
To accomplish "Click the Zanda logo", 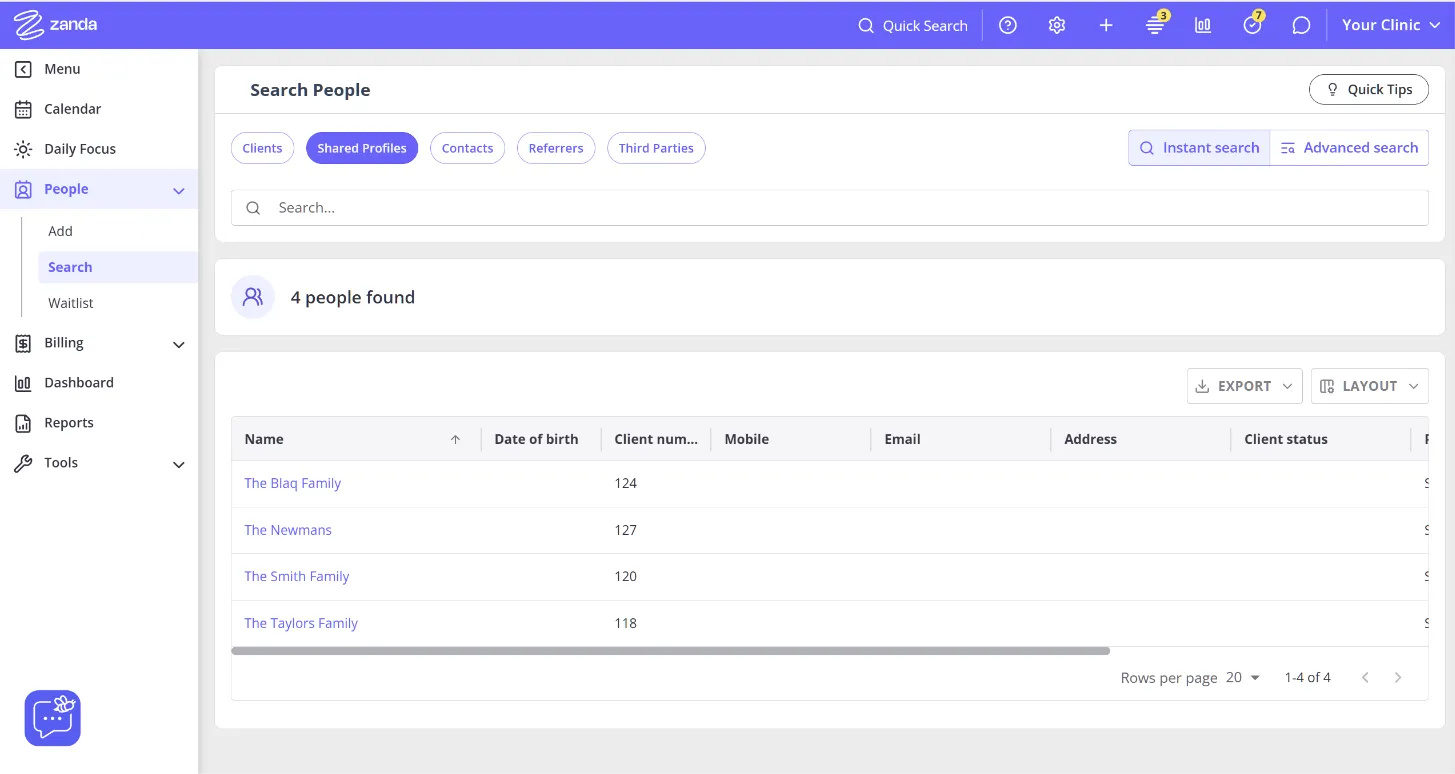I will click(56, 25).
